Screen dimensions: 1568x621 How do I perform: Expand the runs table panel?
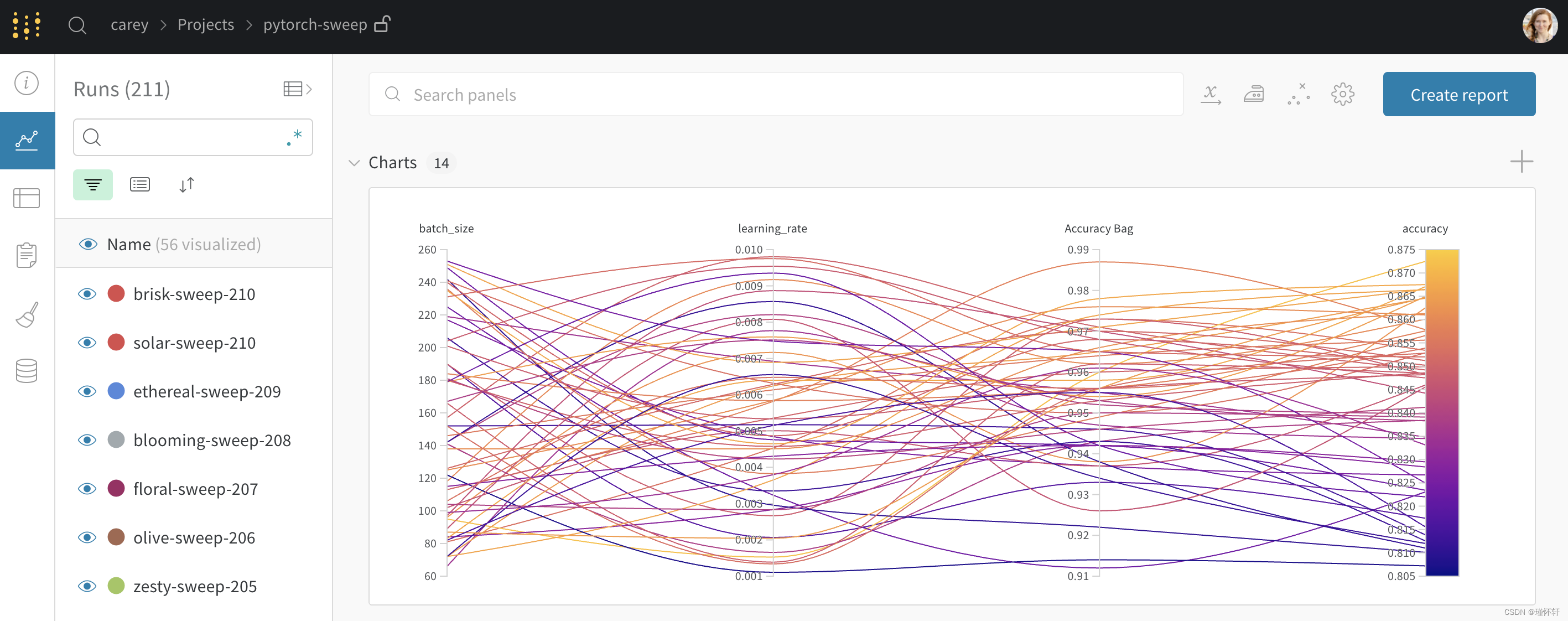tap(297, 90)
